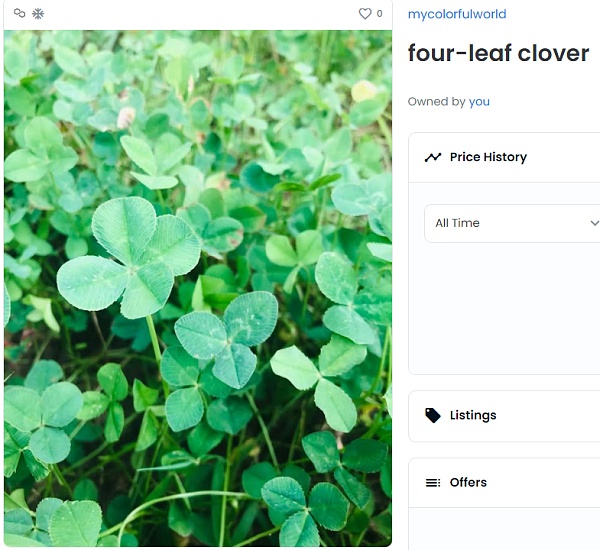Click the empty price history chart area
This screenshot has width=600, height=550.
[512, 308]
